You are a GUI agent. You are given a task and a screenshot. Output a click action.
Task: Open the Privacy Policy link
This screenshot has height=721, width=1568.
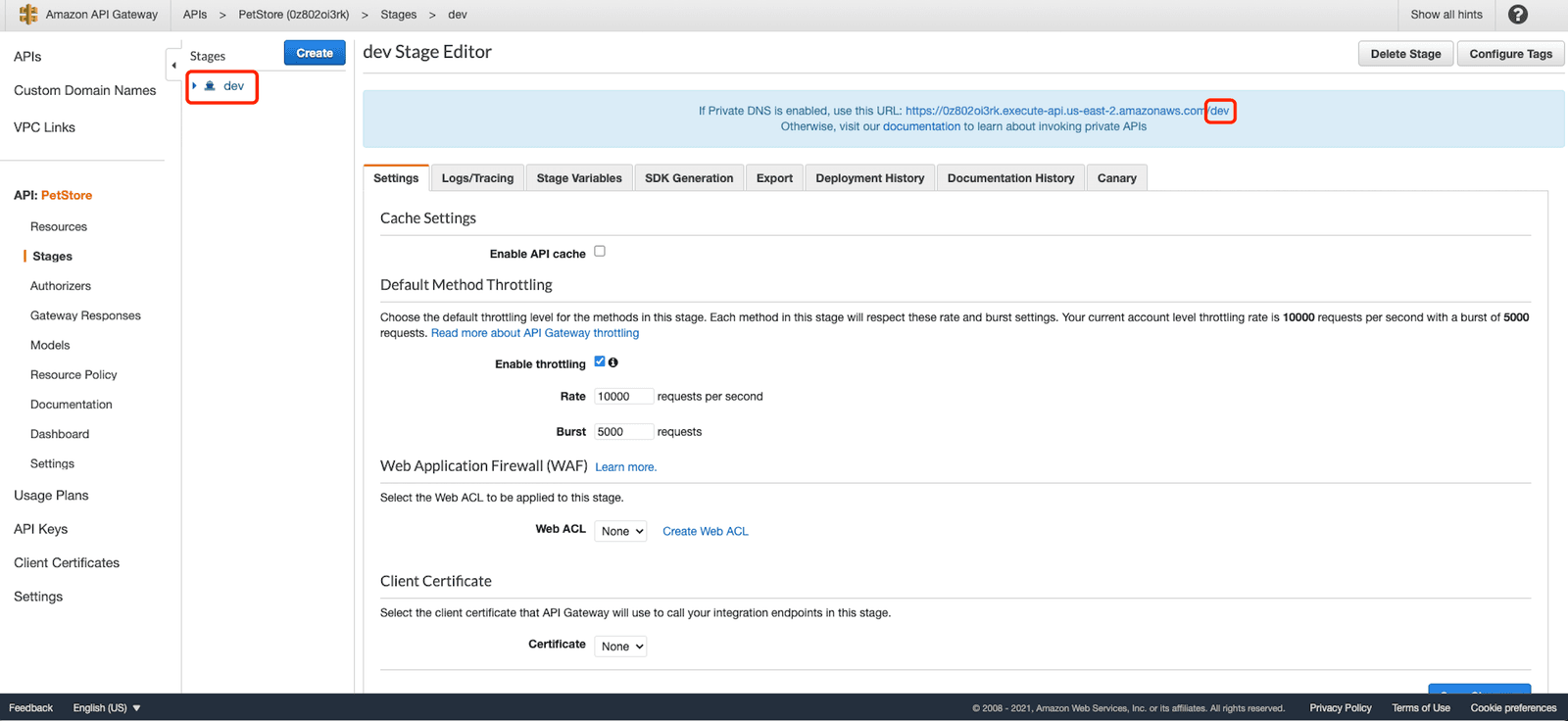click(1341, 708)
